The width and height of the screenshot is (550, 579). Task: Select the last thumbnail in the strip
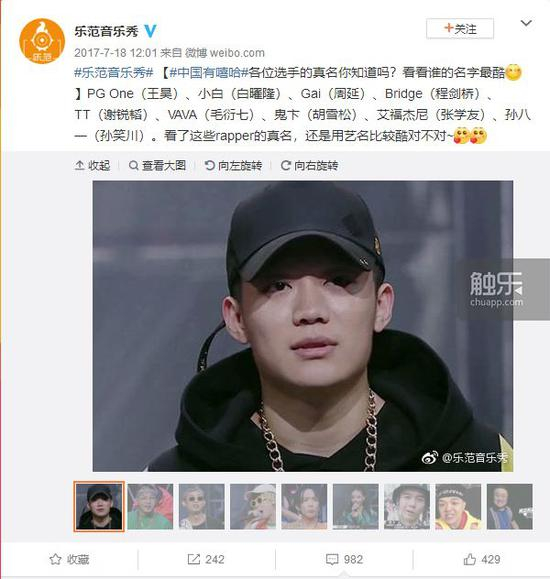[x=510, y=506]
